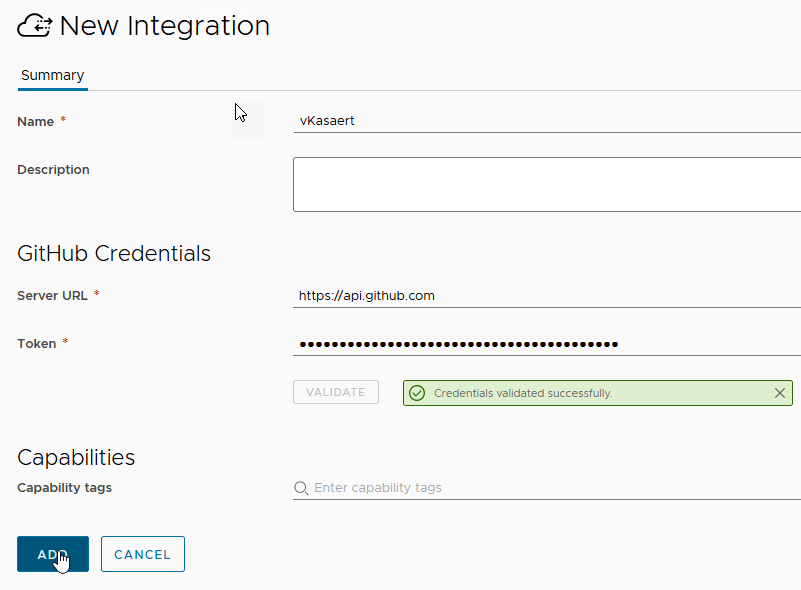Cancel the new integration form
Image resolution: width=801 pixels, height=590 pixels.
(x=143, y=555)
